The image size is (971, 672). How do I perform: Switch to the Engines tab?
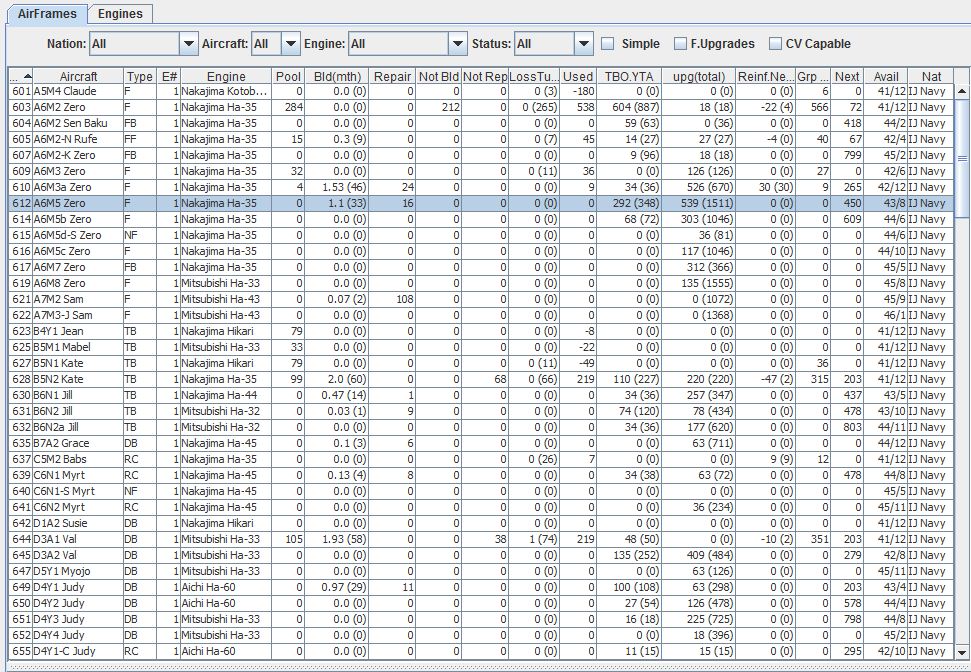[120, 14]
